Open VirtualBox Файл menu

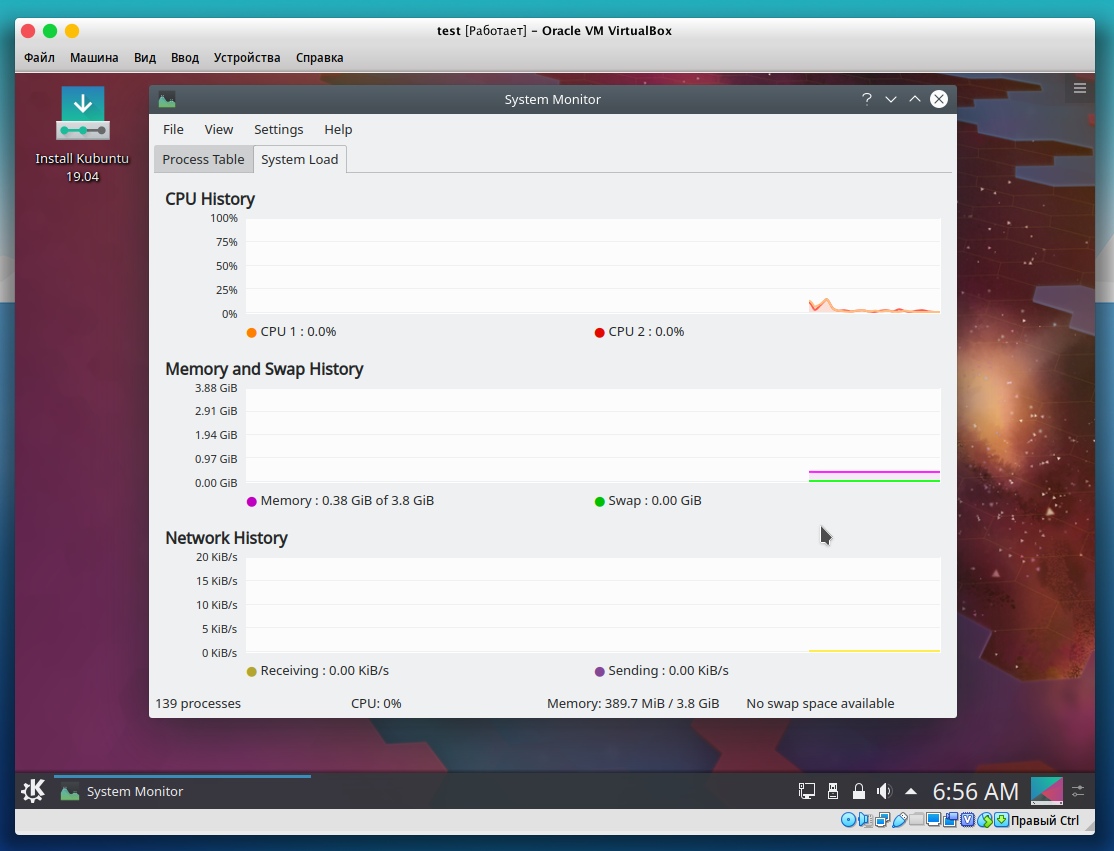click(x=39, y=58)
